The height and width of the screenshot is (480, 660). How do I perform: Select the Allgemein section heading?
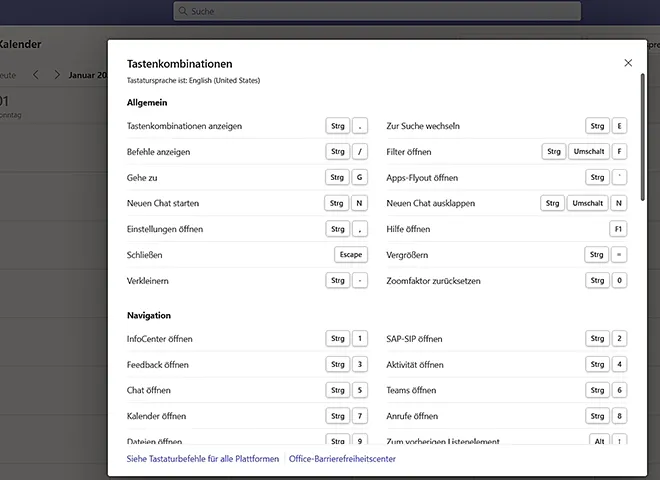click(147, 103)
